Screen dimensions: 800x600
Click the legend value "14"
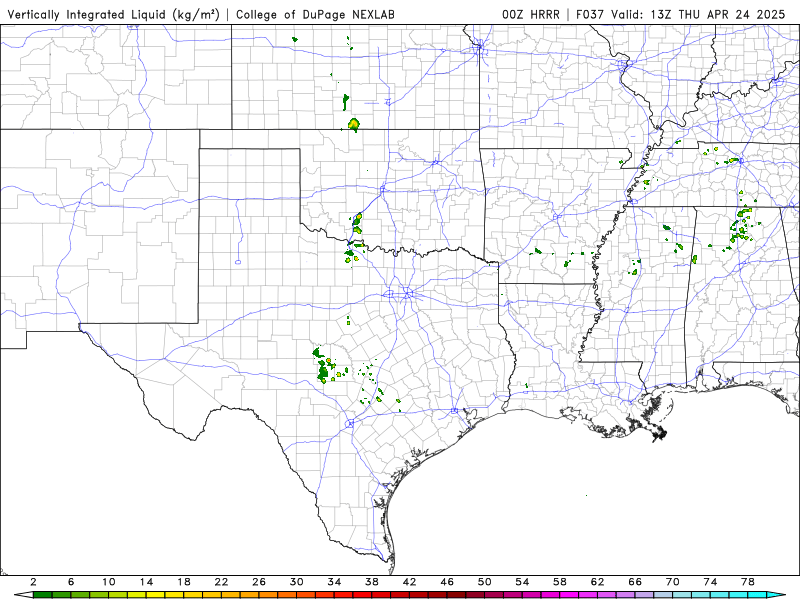(146, 582)
